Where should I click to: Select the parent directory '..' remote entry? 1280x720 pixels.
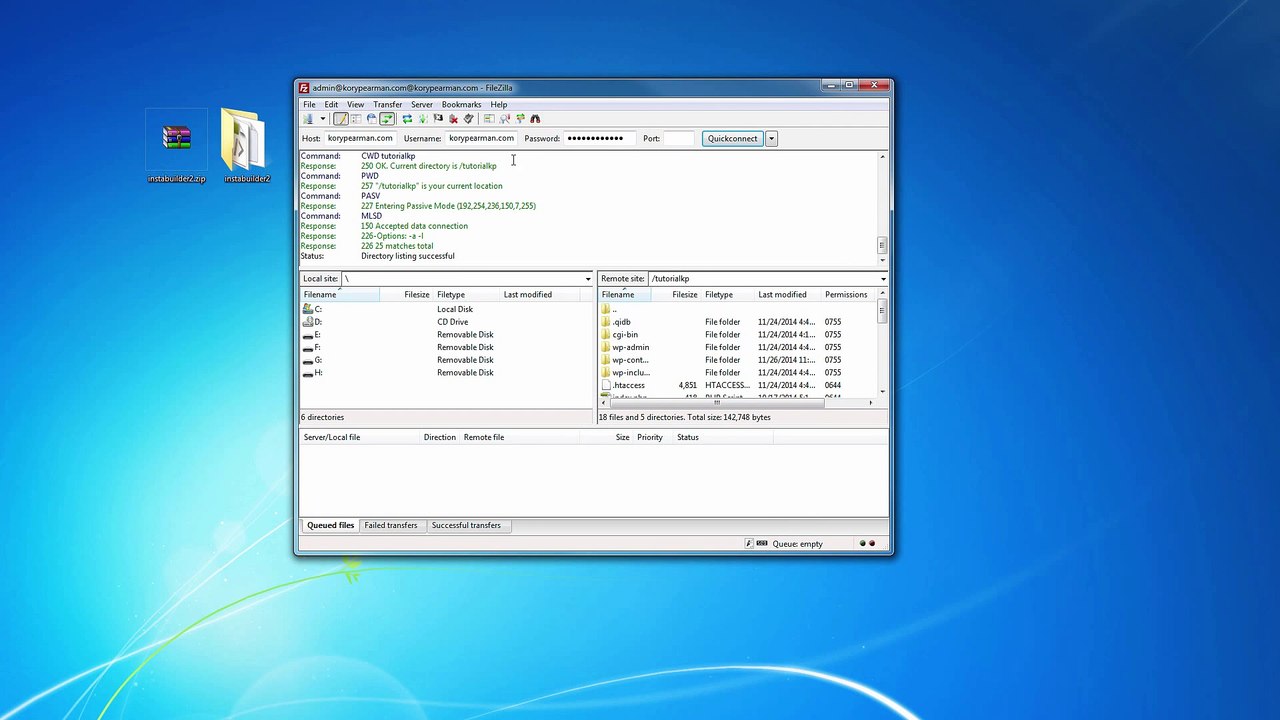(x=737, y=309)
